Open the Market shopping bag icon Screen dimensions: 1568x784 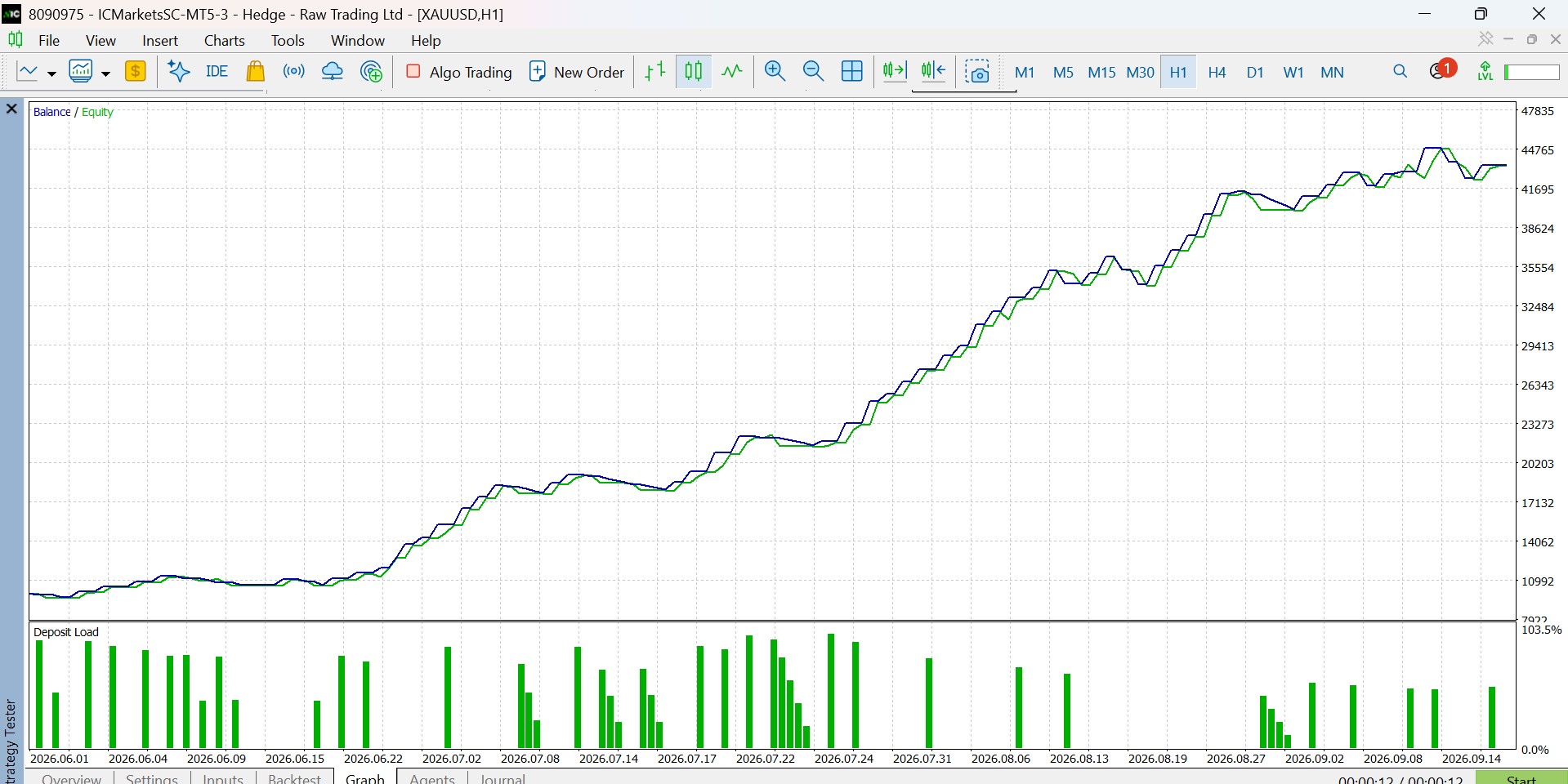(256, 72)
